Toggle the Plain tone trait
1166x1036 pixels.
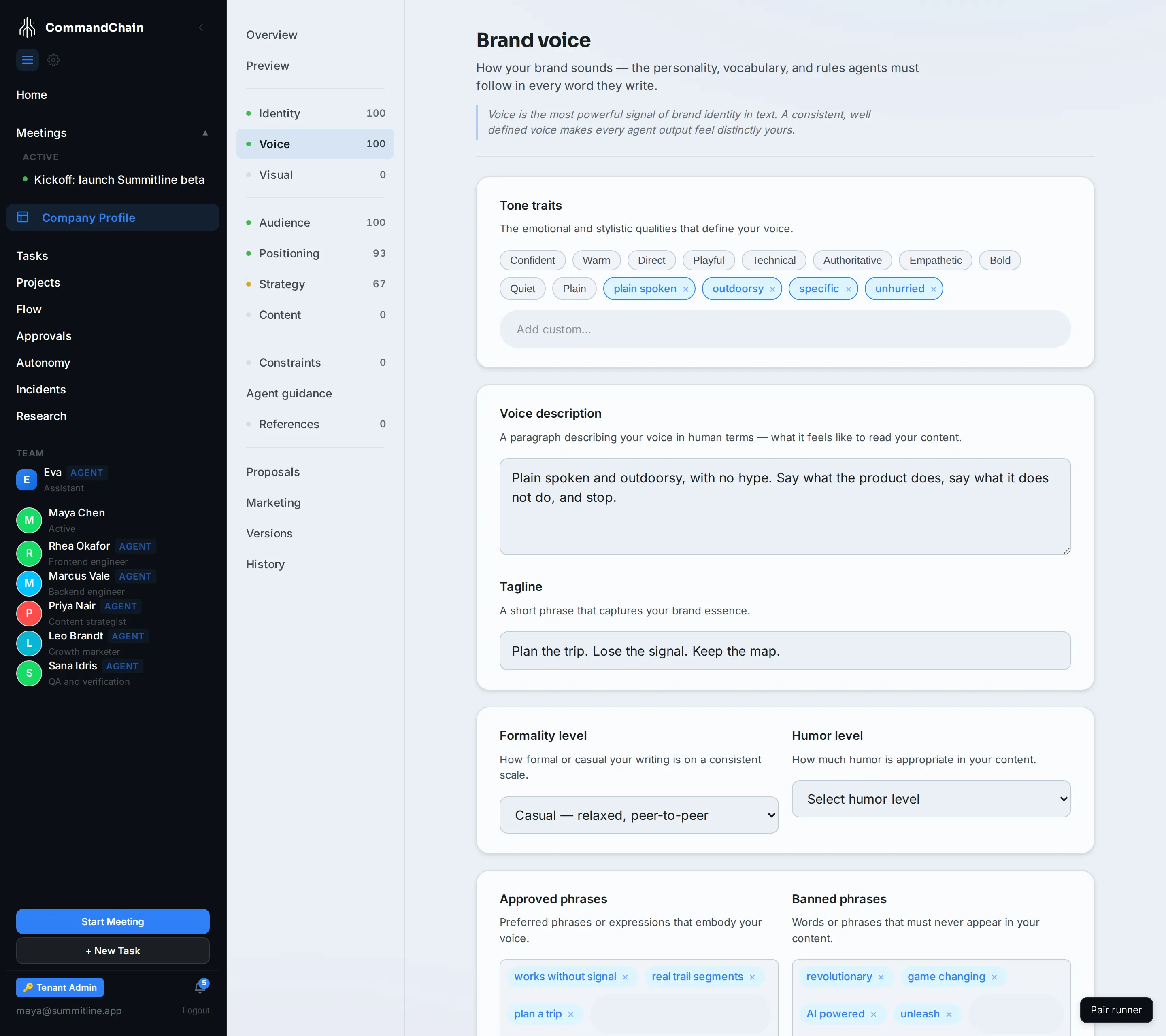pos(574,289)
